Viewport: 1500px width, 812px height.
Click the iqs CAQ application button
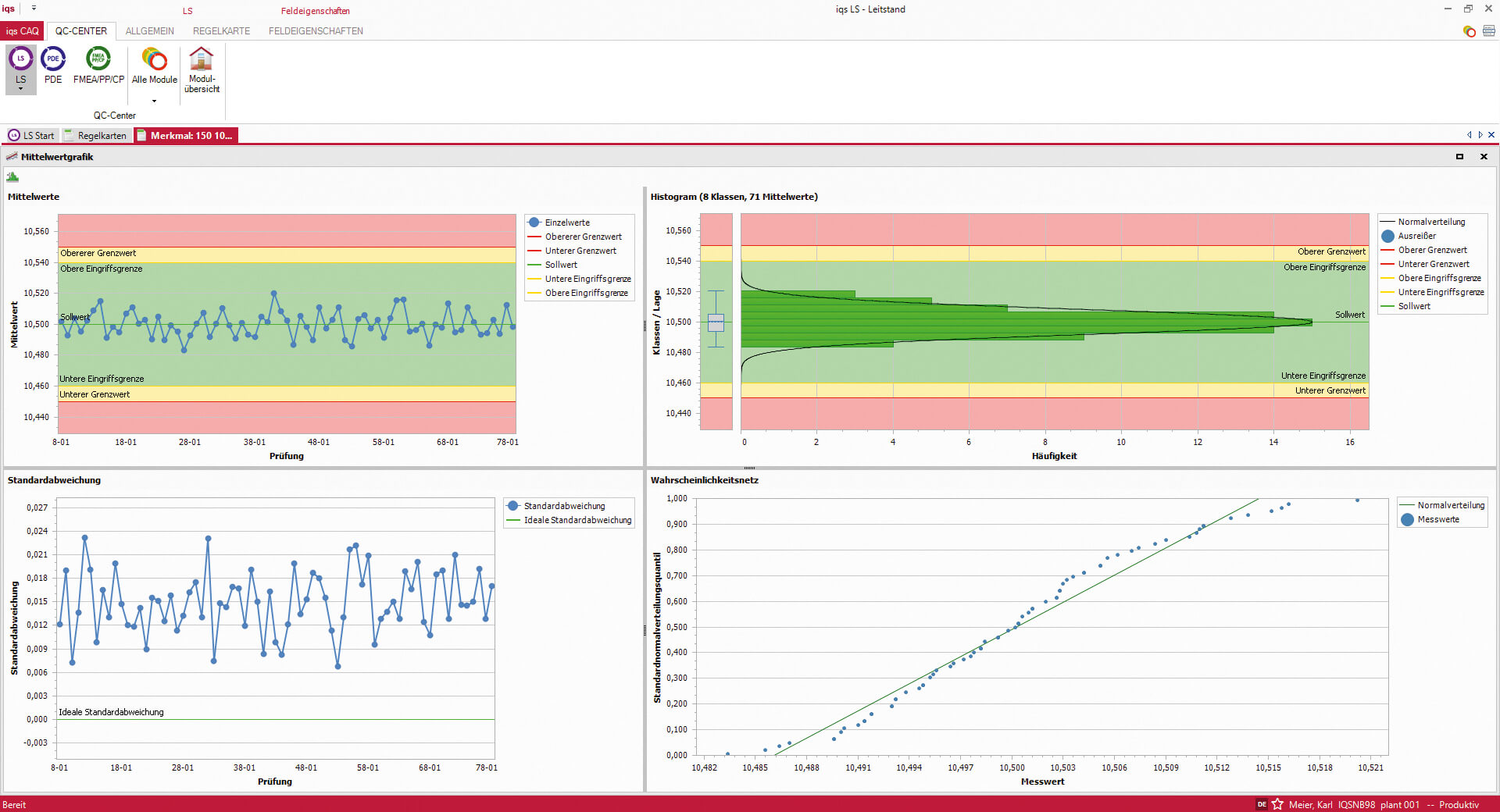pyautogui.click(x=23, y=31)
